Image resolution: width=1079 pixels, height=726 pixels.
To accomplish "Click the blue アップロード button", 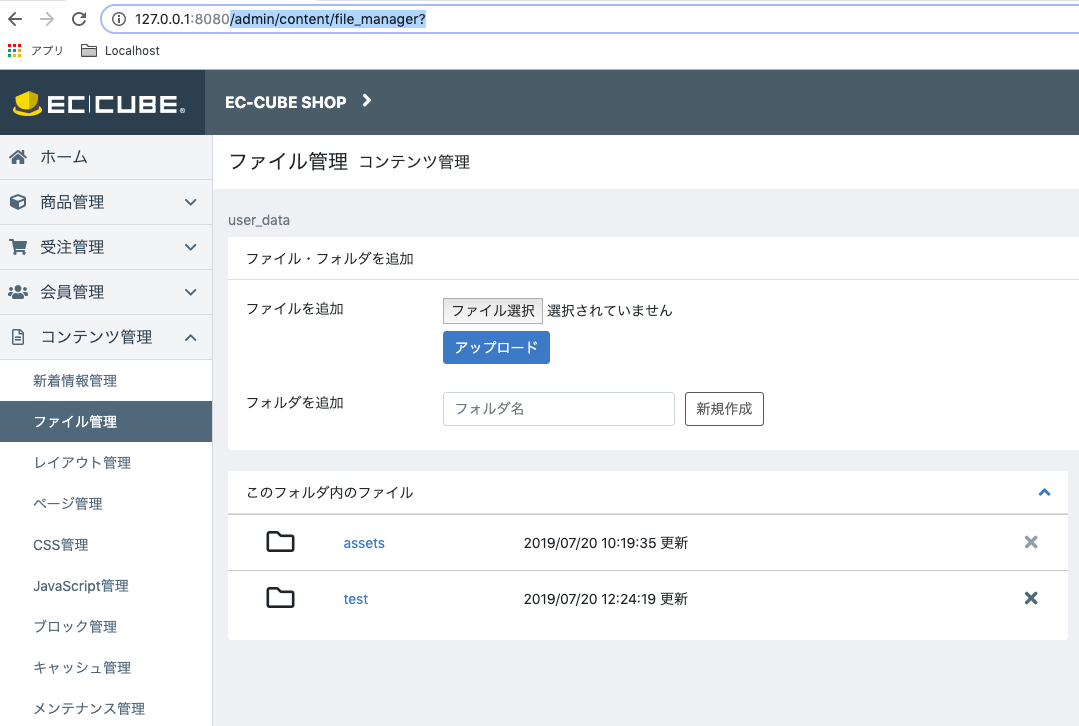I will [496, 348].
